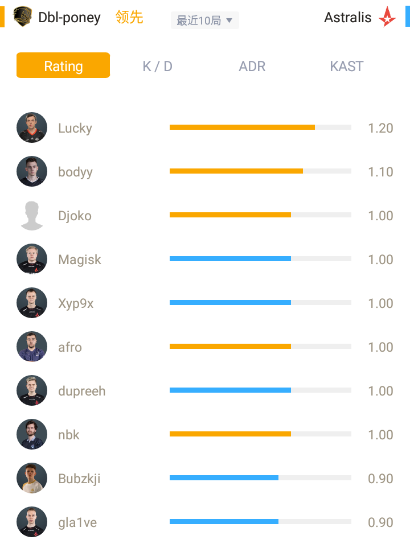This screenshot has width=410, height=552.
Task: Open Lucky's player avatar
Action: [x=32, y=127]
